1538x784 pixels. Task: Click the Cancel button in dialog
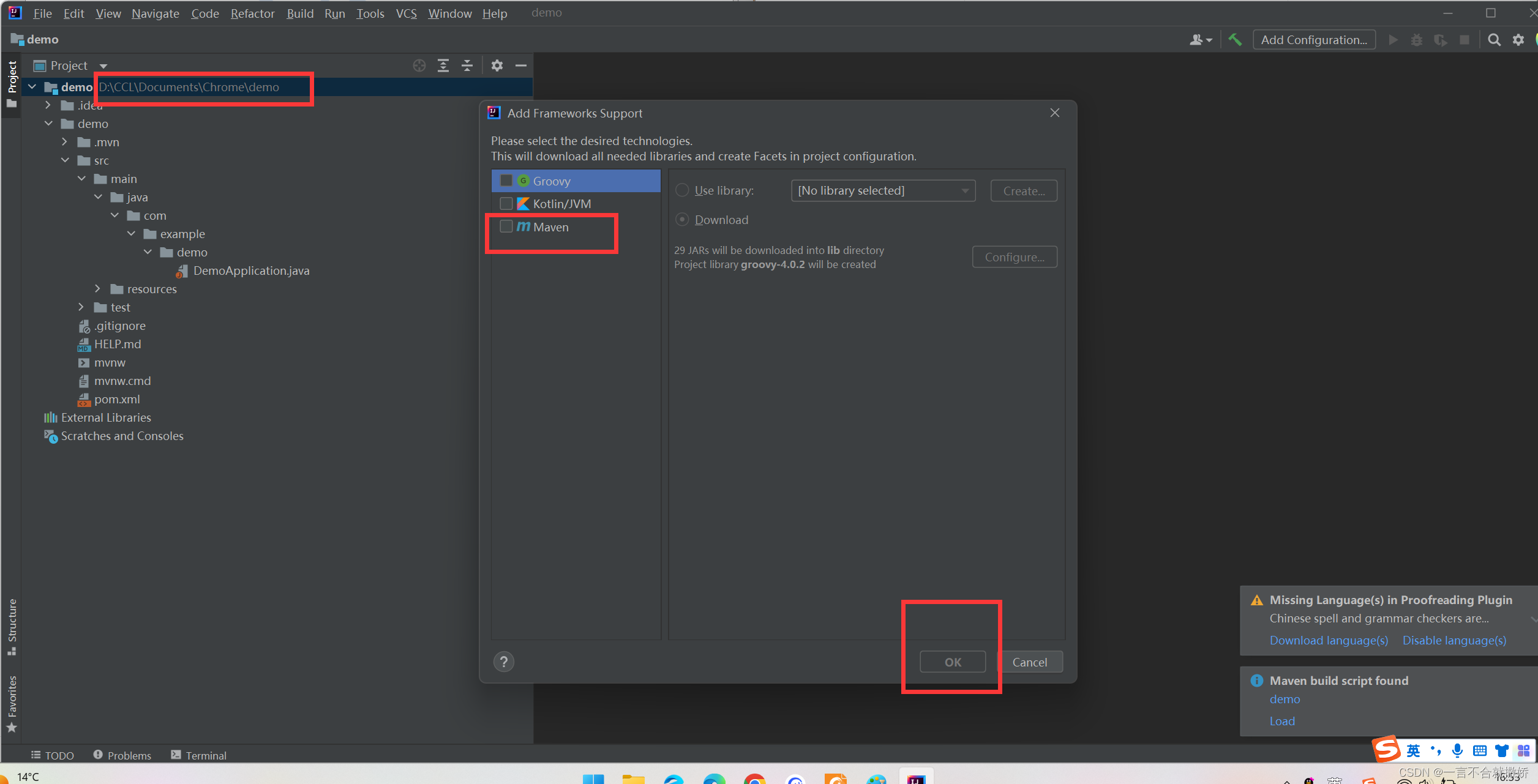click(1029, 662)
